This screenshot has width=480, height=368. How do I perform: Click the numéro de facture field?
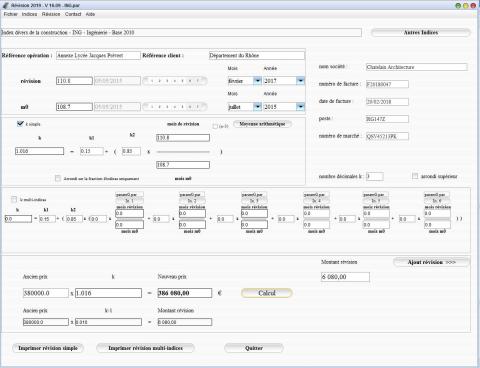coord(387,84)
